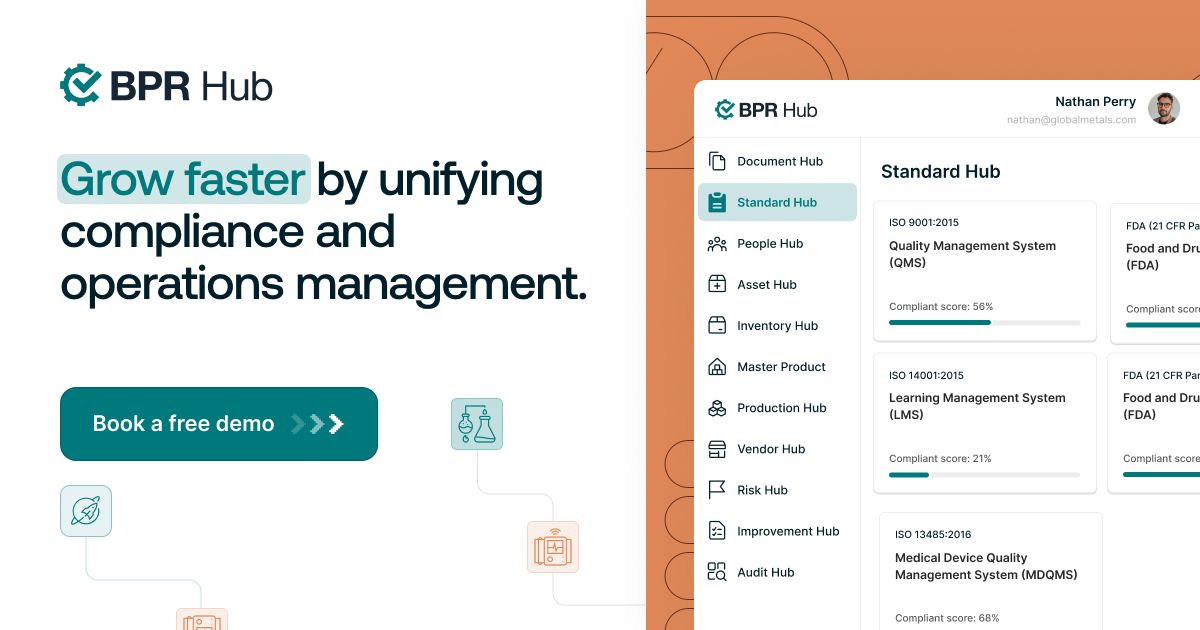This screenshot has height=630, width=1200.
Task: Click the orange medical monitor icon tile
Action: 553,547
